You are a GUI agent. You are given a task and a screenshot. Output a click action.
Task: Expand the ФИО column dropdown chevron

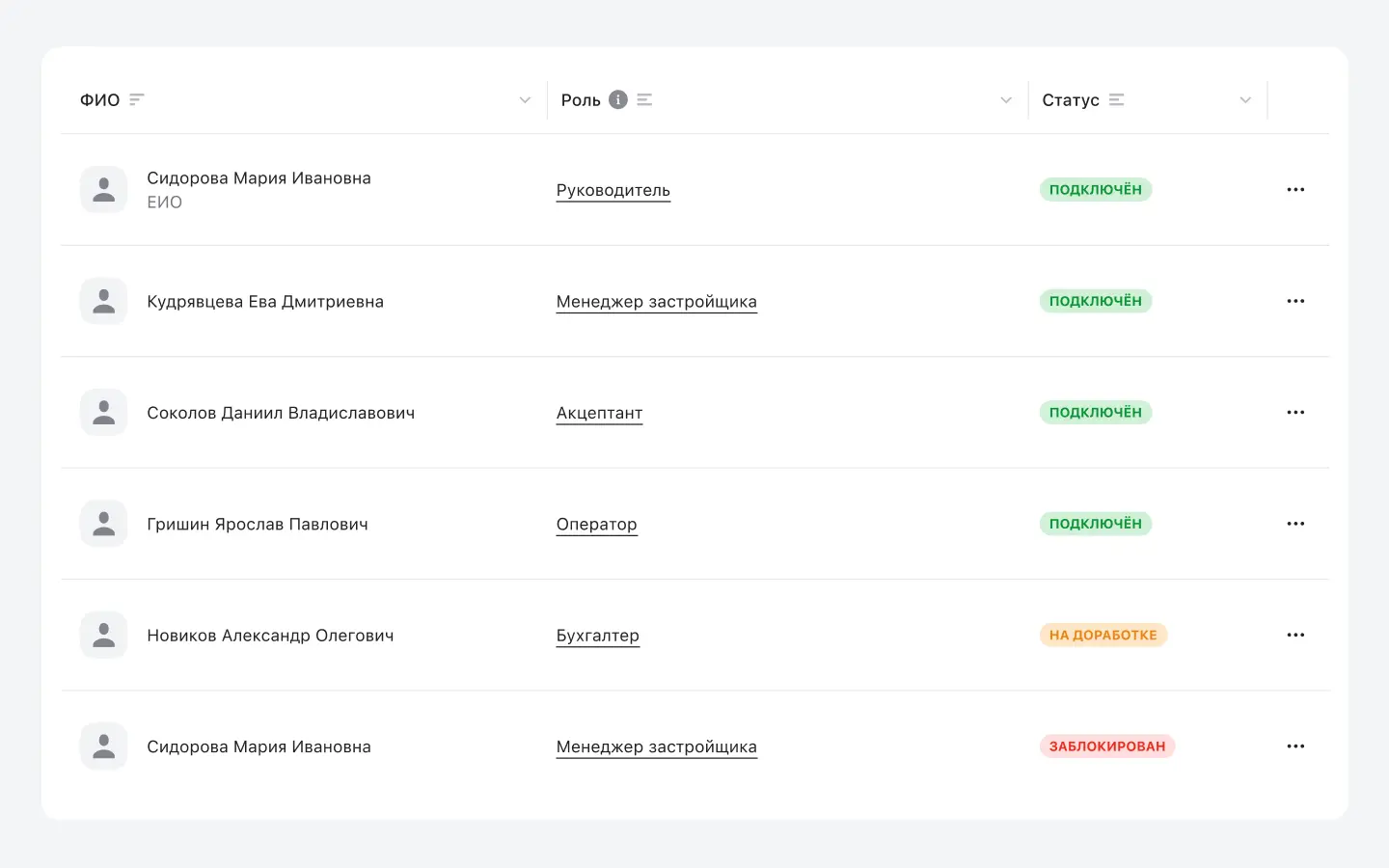(x=525, y=100)
